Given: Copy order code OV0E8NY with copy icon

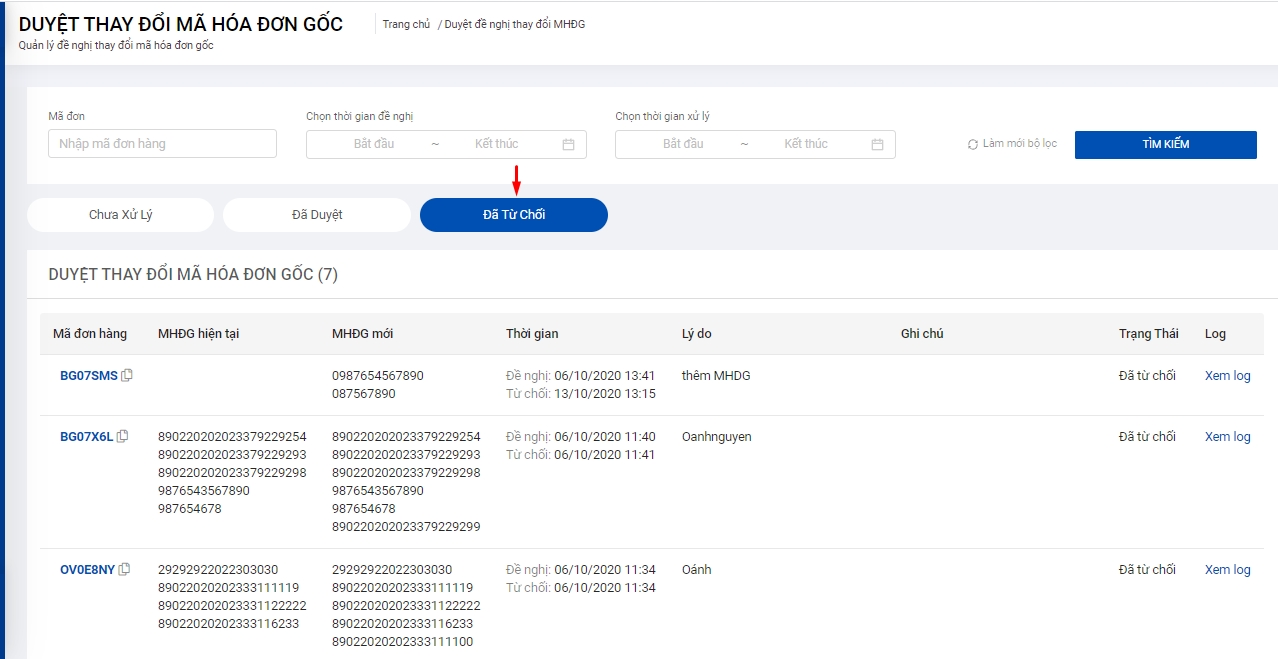Looking at the screenshot, I should (x=124, y=570).
